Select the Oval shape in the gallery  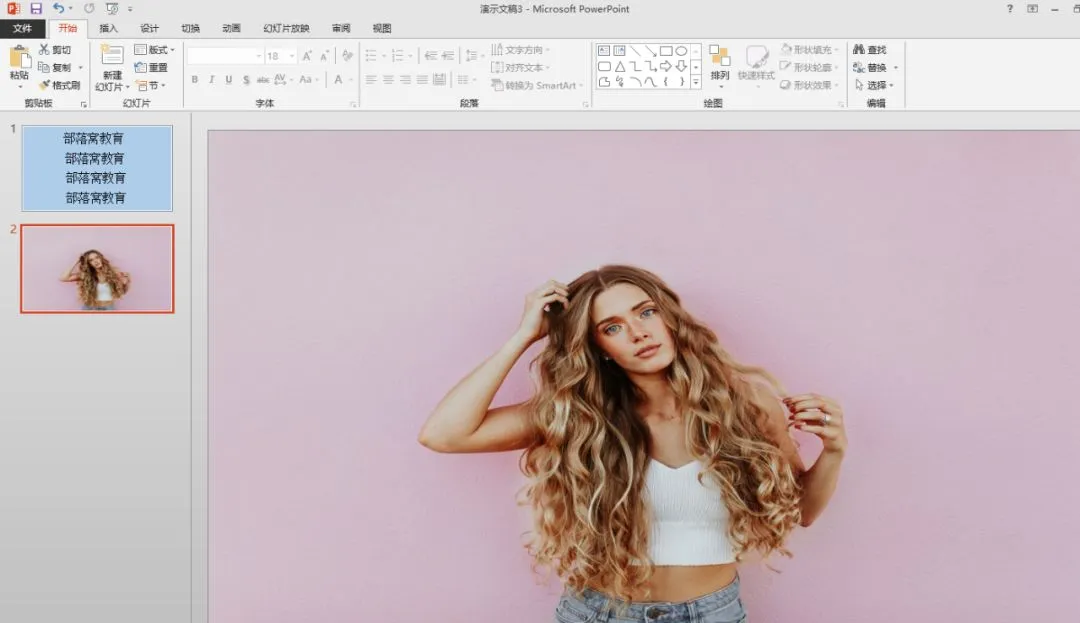coord(681,51)
